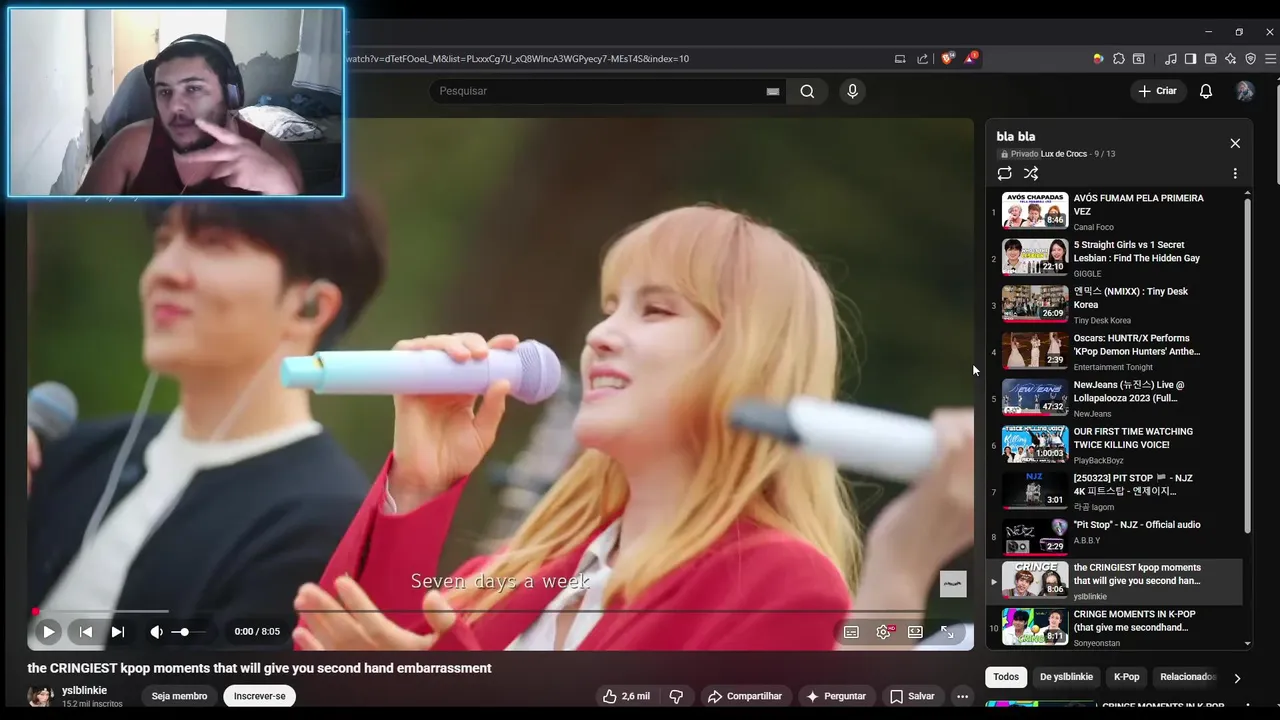Close the bla bla playlist panel
Screen dimensions: 1280x720
pos(1235,143)
